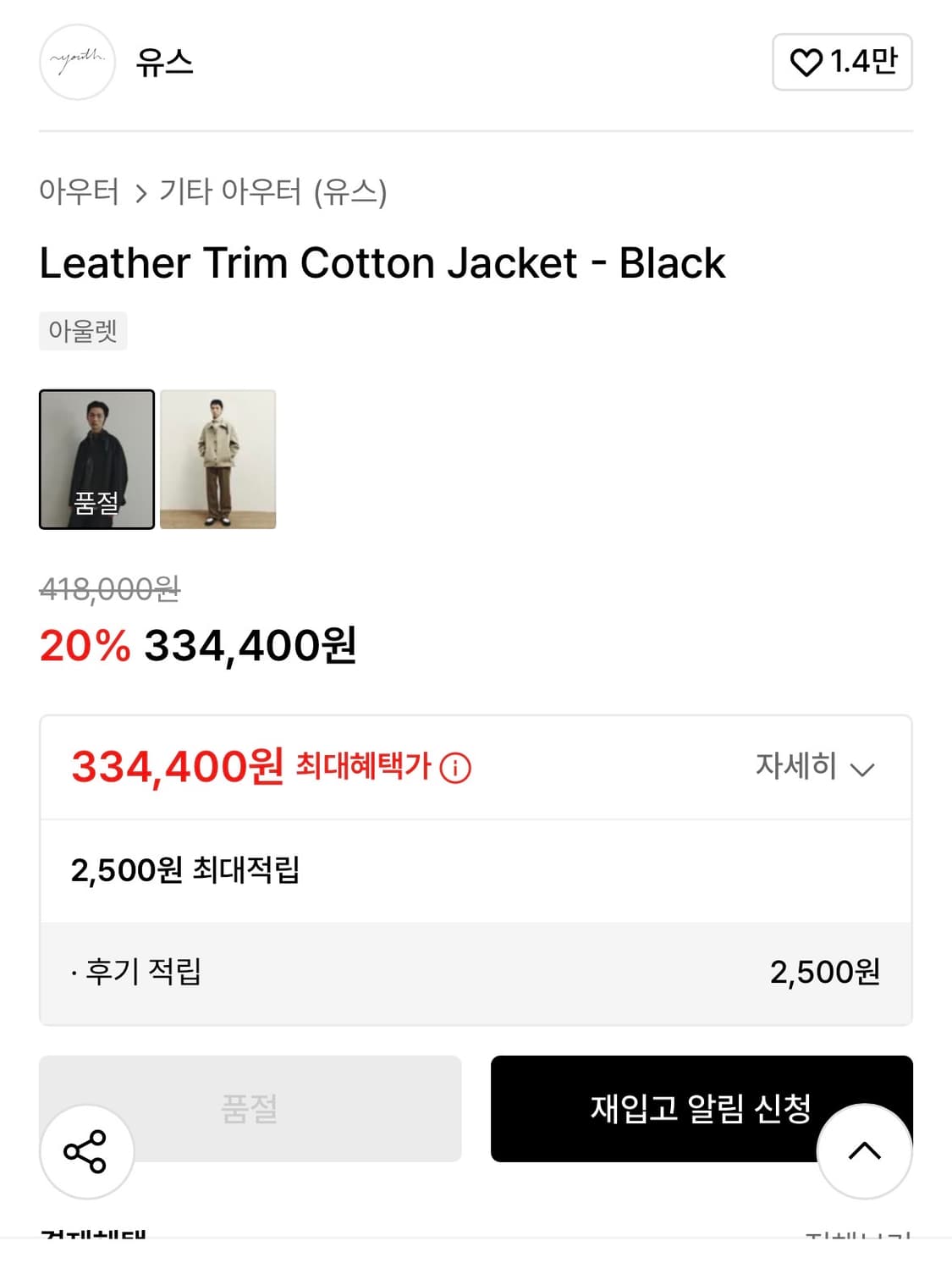The image size is (952, 1263).
Task: Open 기타 아우터 (유스) breadcrumb
Action: (272, 192)
